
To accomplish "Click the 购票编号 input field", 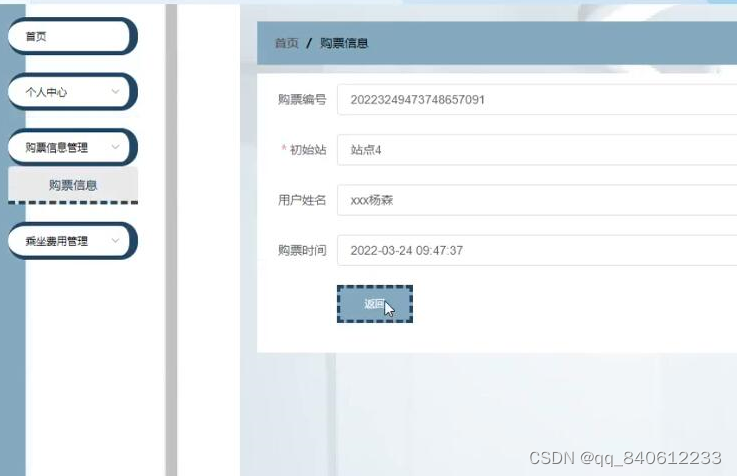I will tap(537, 100).
